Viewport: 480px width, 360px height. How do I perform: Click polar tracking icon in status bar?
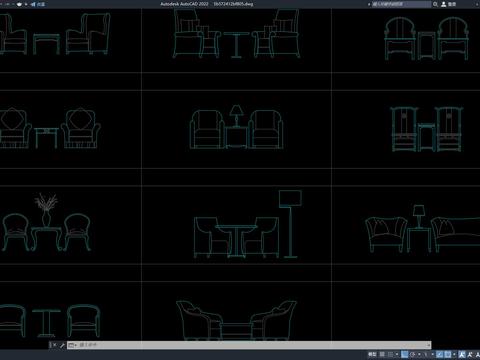[413, 354]
